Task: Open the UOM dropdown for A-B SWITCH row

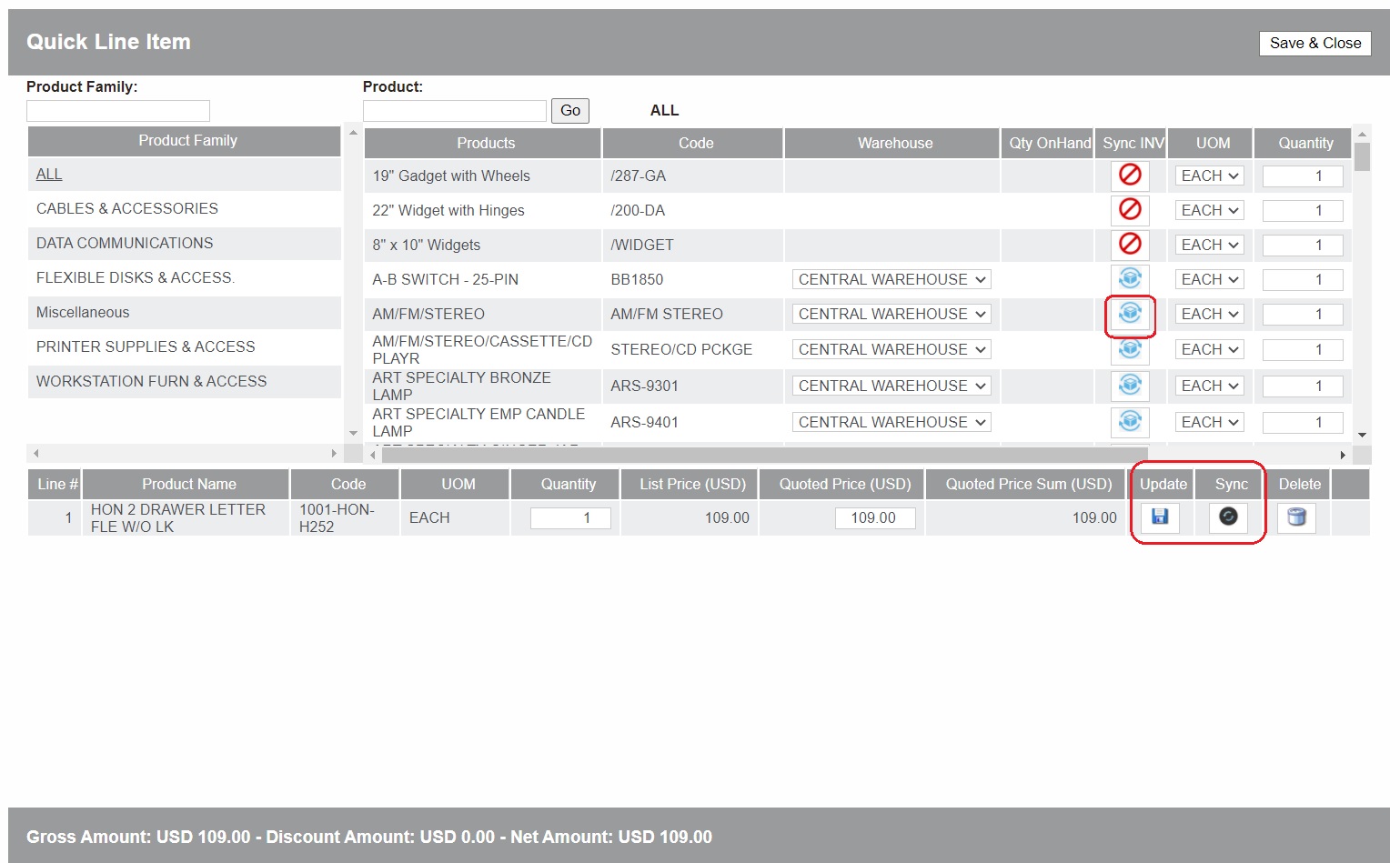Action: click(1208, 278)
